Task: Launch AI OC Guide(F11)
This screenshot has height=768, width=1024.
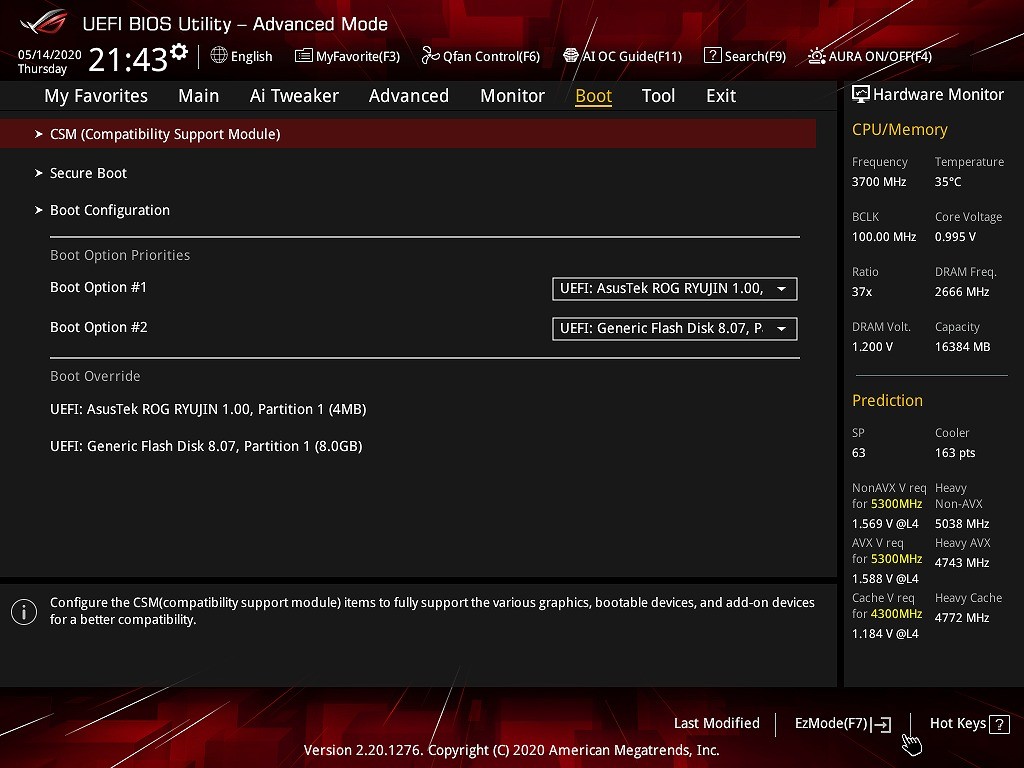Action: pyautogui.click(x=622, y=56)
